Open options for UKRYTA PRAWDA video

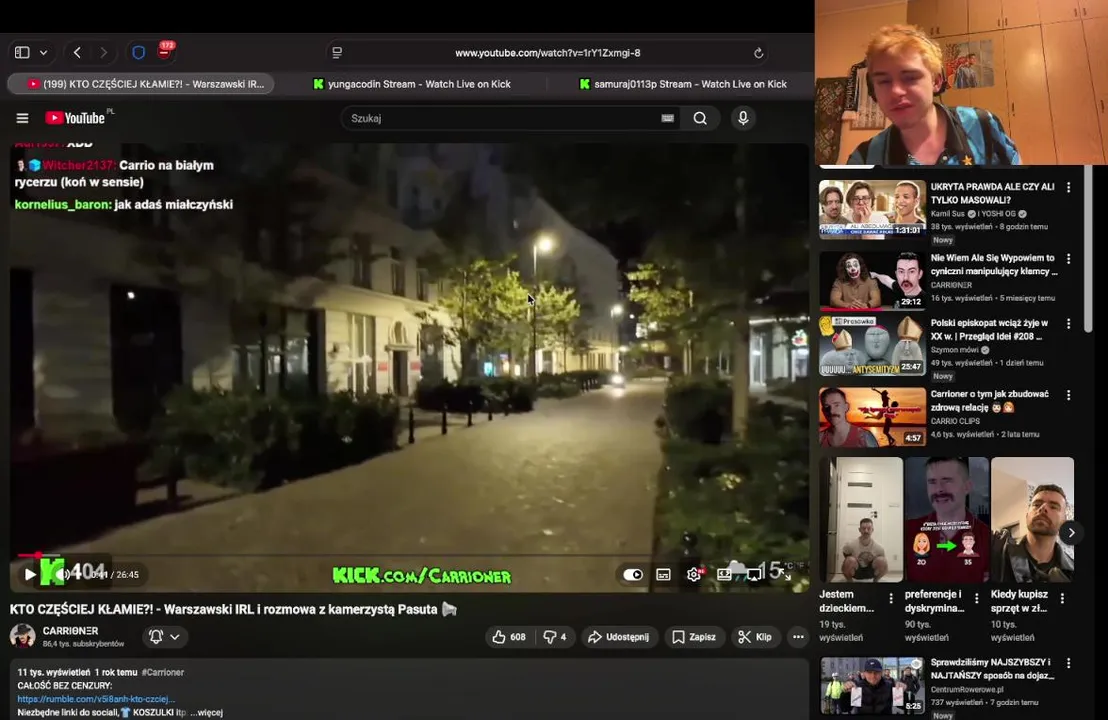tap(1068, 187)
